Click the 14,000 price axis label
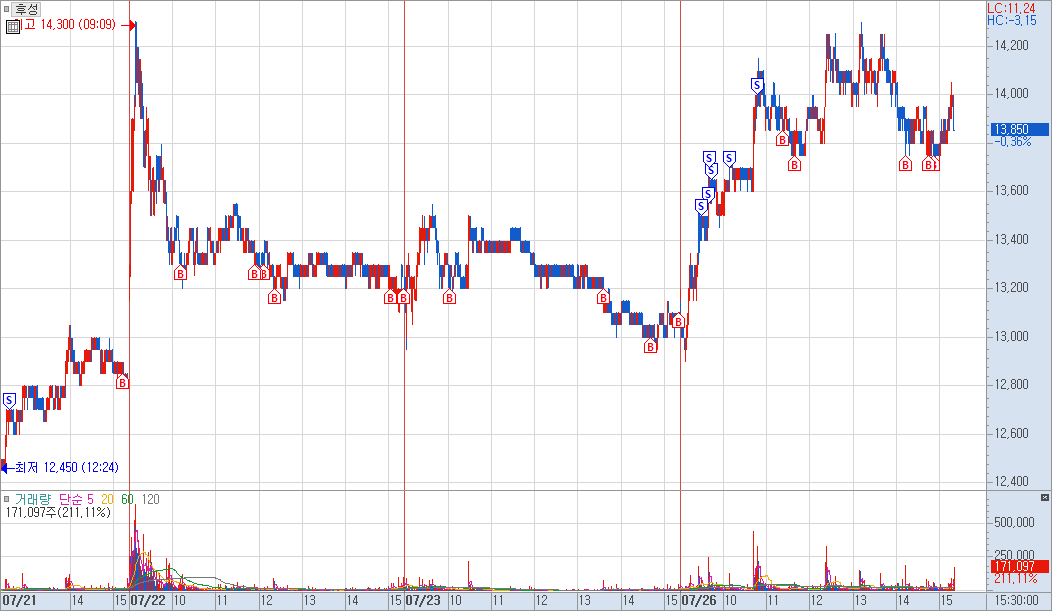This screenshot has width=1053, height=611. pos(1011,94)
